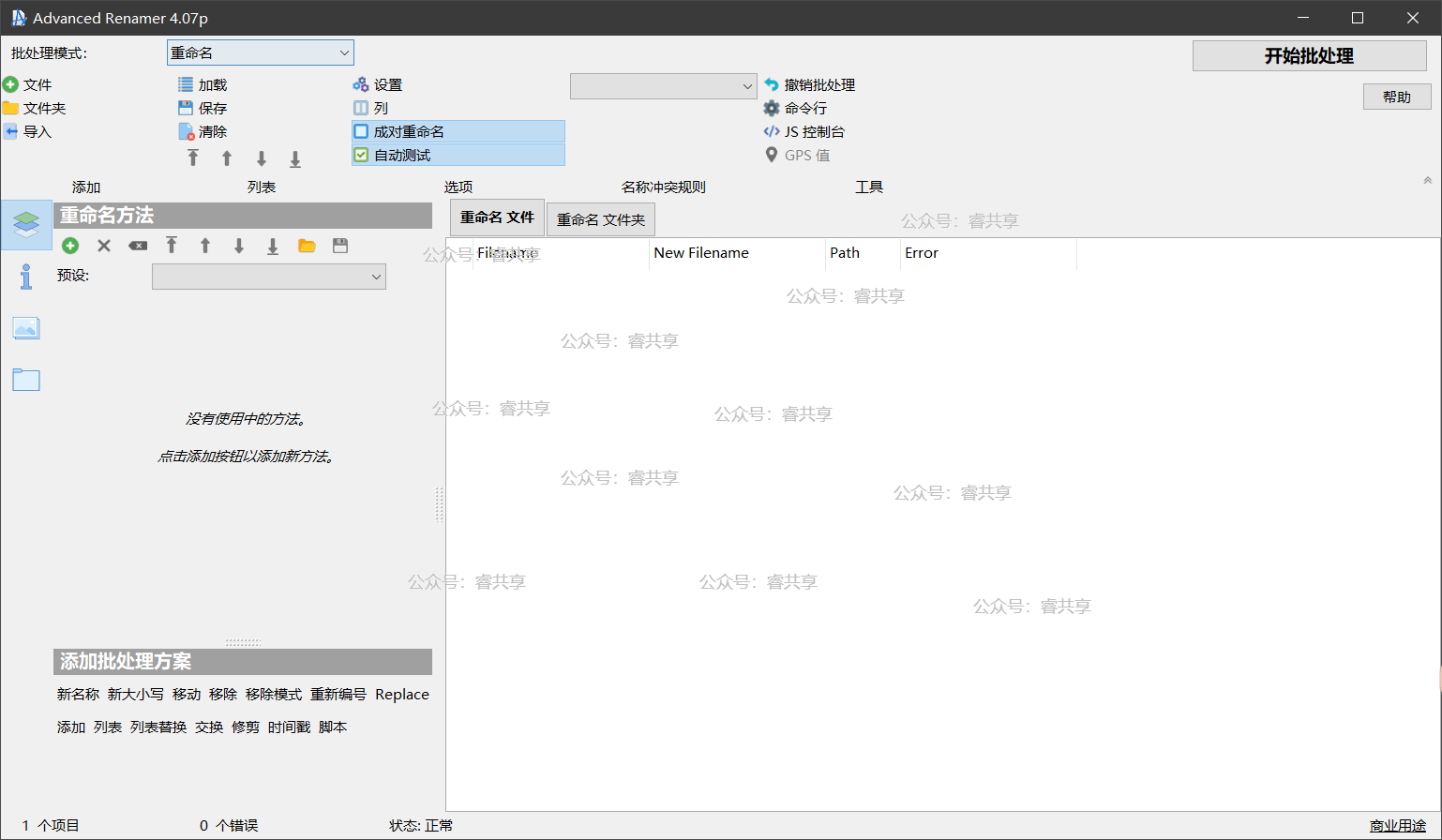Viewport: 1442px width, 840px height.
Task: Click the 开始批处理 button
Action: (1310, 56)
